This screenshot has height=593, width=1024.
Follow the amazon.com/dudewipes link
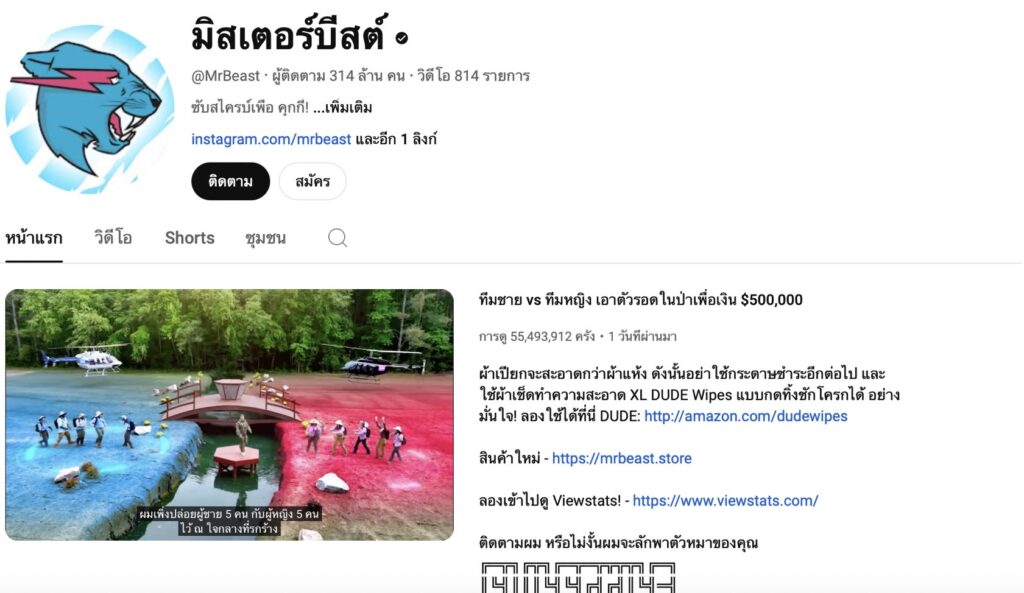[746, 416]
